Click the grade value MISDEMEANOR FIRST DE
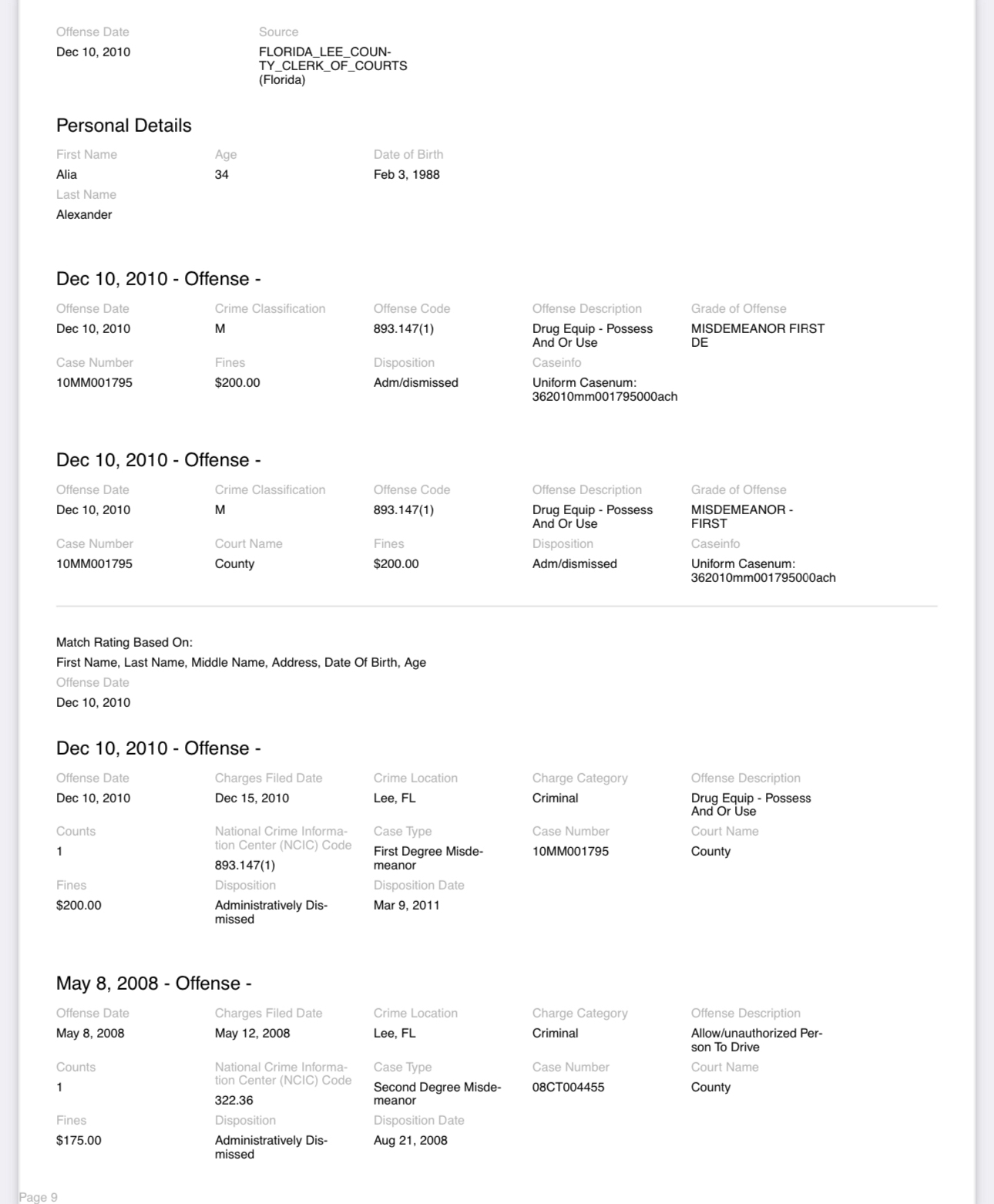The height and width of the screenshot is (1204, 994). (757, 335)
